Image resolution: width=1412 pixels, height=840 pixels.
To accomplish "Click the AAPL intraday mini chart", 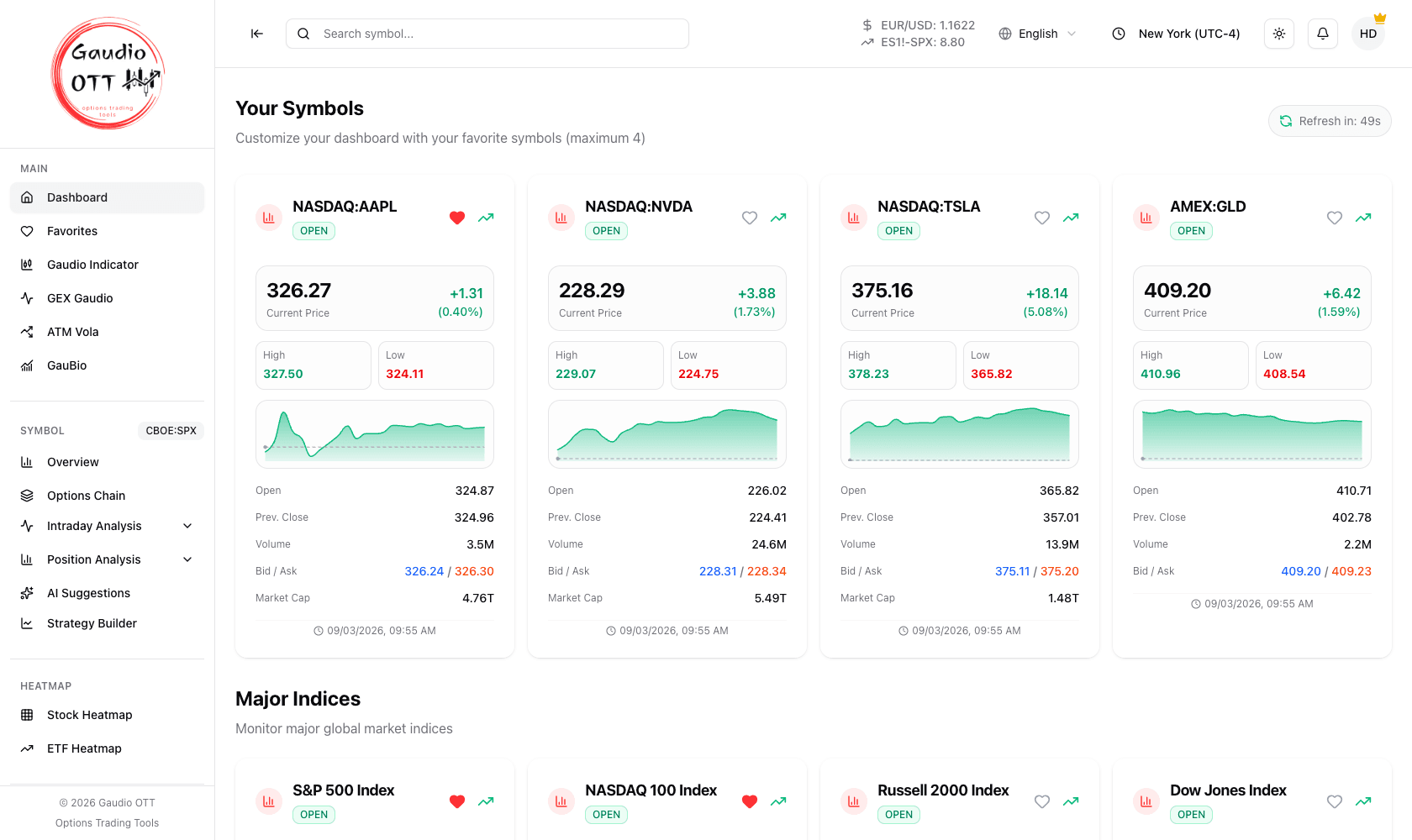I will (x=375, y=434).
